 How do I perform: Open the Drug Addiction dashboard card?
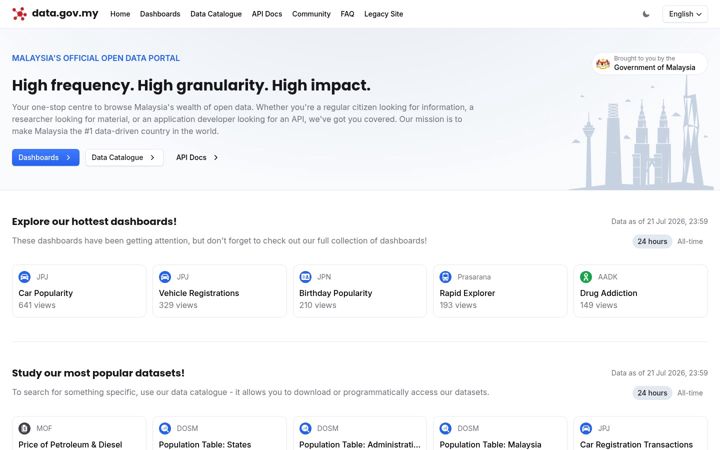click(641, 291)
